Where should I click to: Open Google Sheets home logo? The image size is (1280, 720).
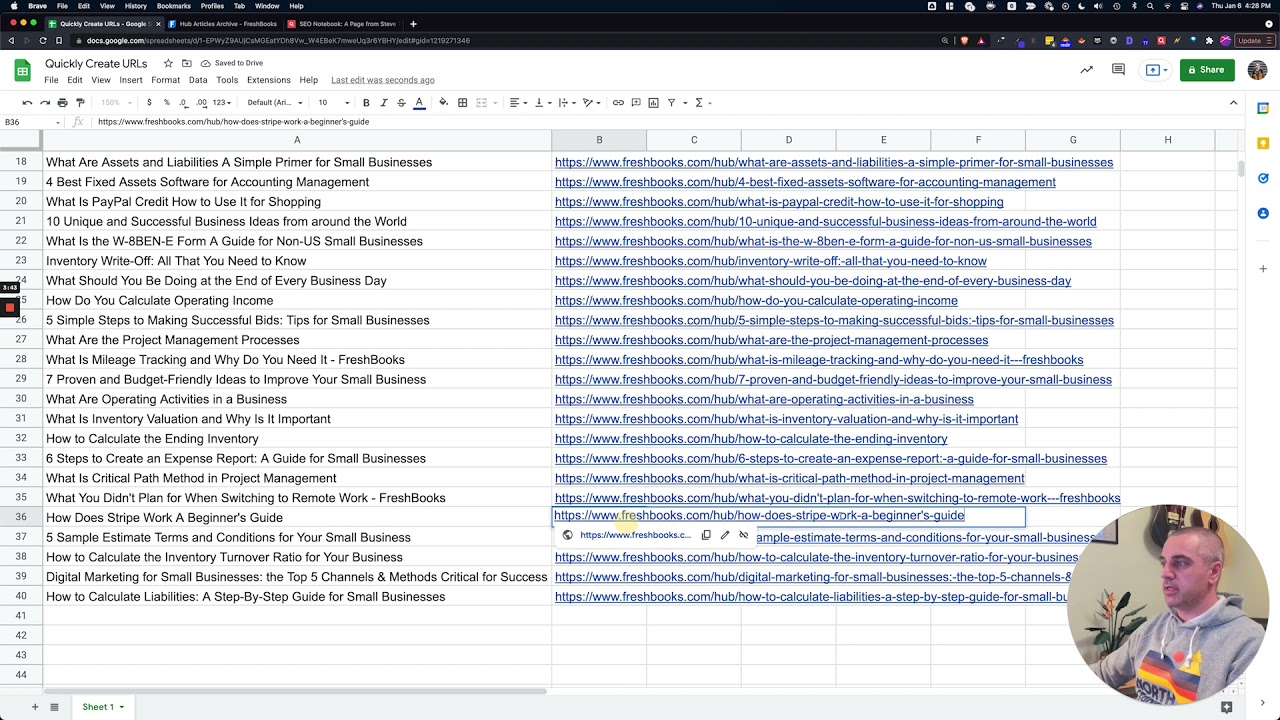[x=22, y=70]
